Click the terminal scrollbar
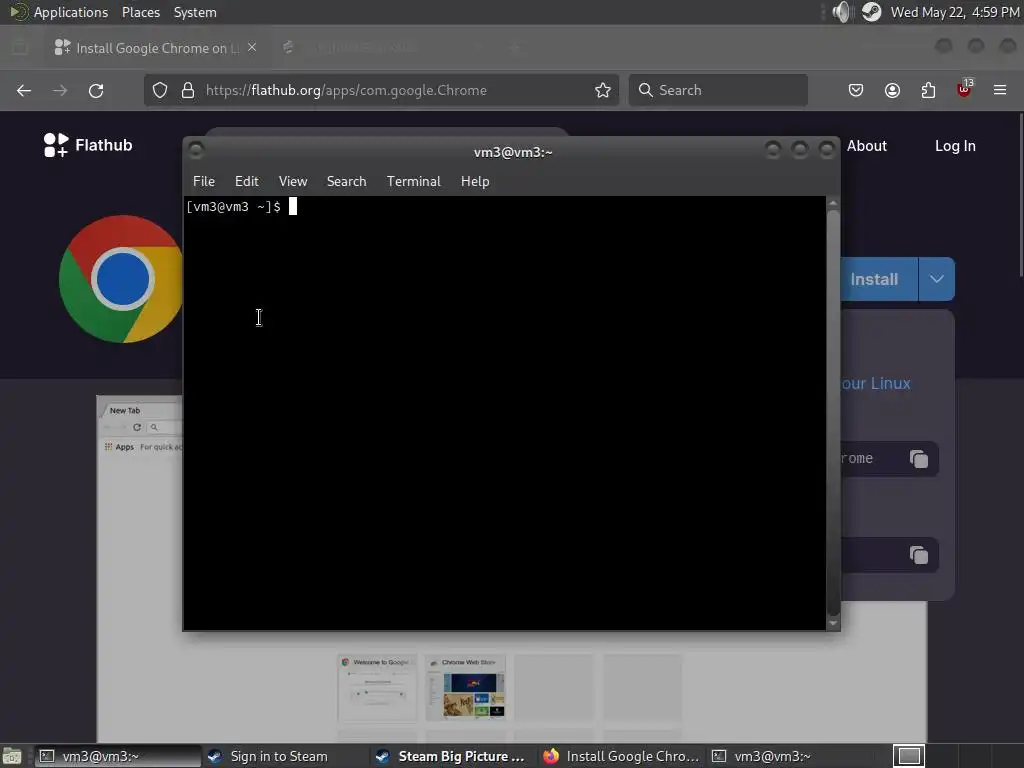 point(833,413)
